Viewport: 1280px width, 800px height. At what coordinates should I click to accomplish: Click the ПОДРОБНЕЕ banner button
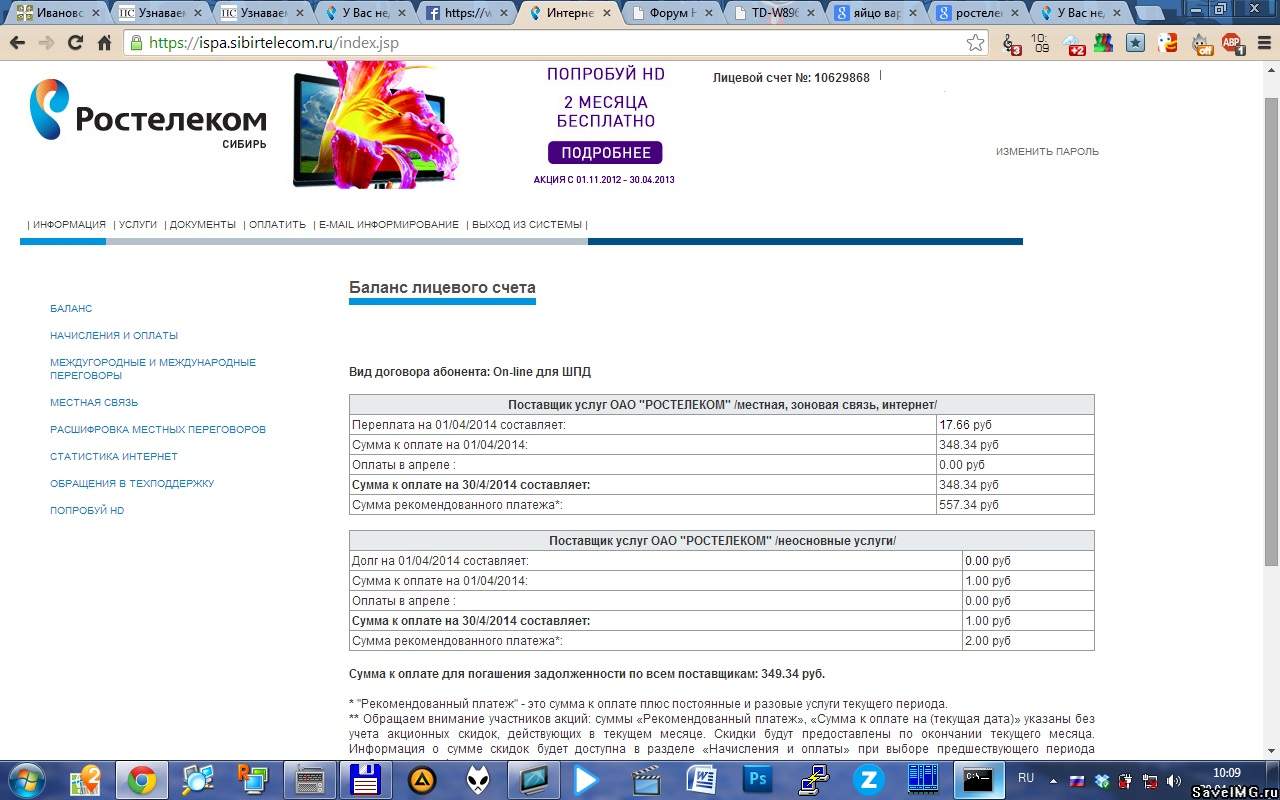pos(605,153)
